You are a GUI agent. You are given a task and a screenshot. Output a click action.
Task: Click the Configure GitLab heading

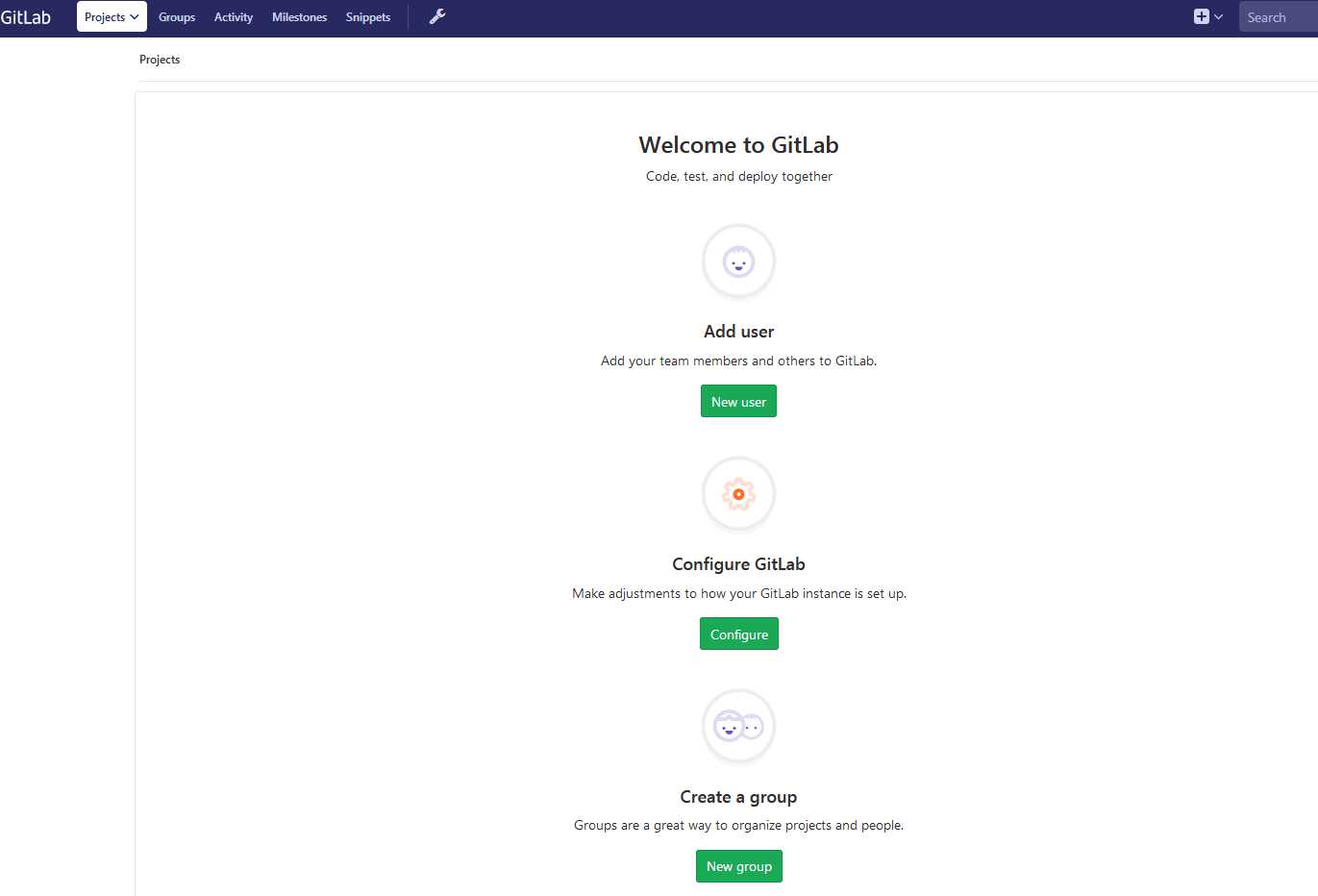(738, 564)
